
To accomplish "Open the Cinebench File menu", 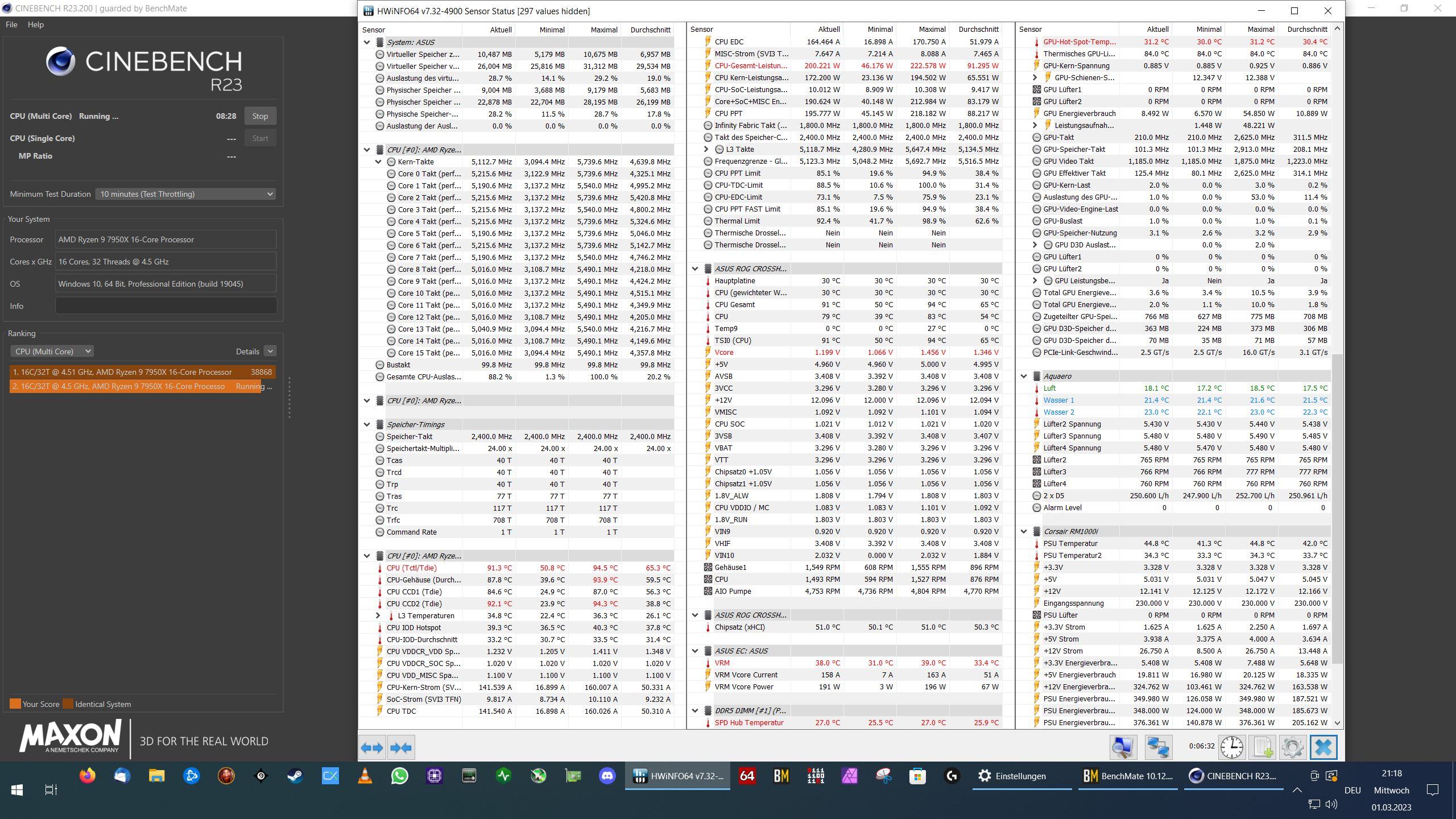I will 11,24.
